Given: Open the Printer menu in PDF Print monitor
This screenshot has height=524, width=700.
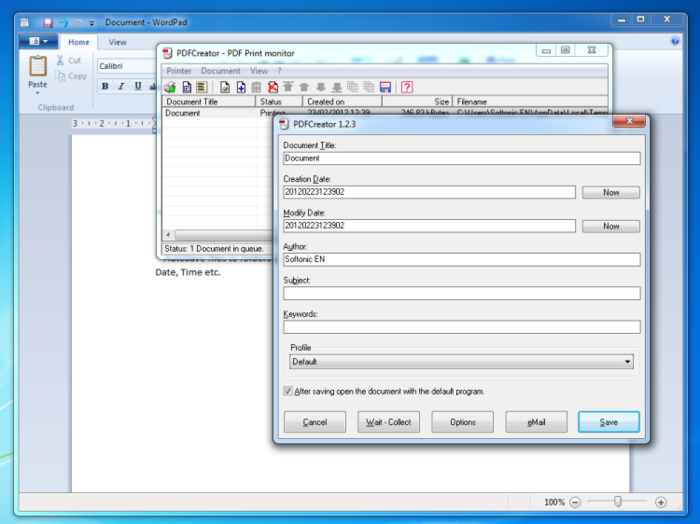Looking at the screenshot, I should pos(179,71).
